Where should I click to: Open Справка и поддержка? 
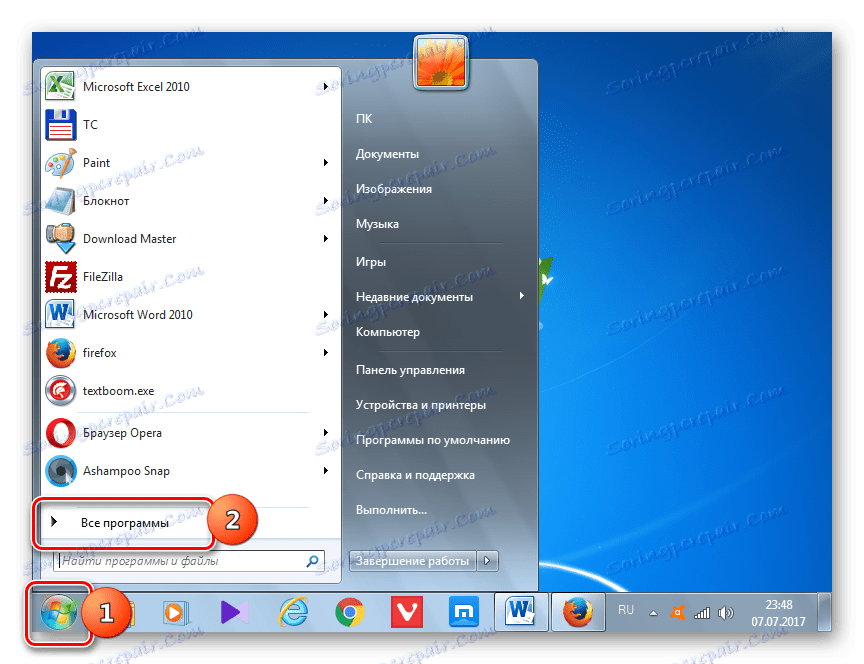click(414, 474)
